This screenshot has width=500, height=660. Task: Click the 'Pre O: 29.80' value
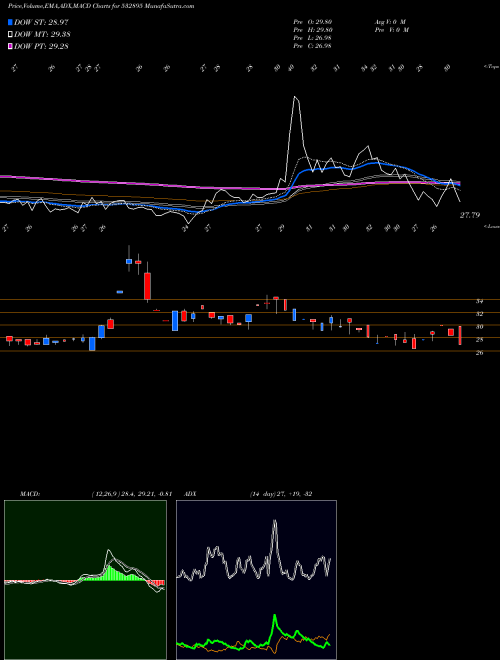(312, 22)
